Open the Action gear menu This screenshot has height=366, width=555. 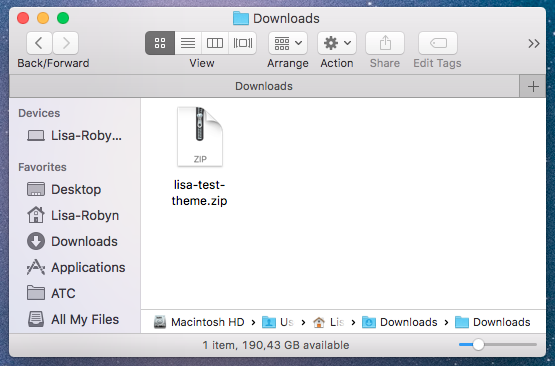point(337,43)
